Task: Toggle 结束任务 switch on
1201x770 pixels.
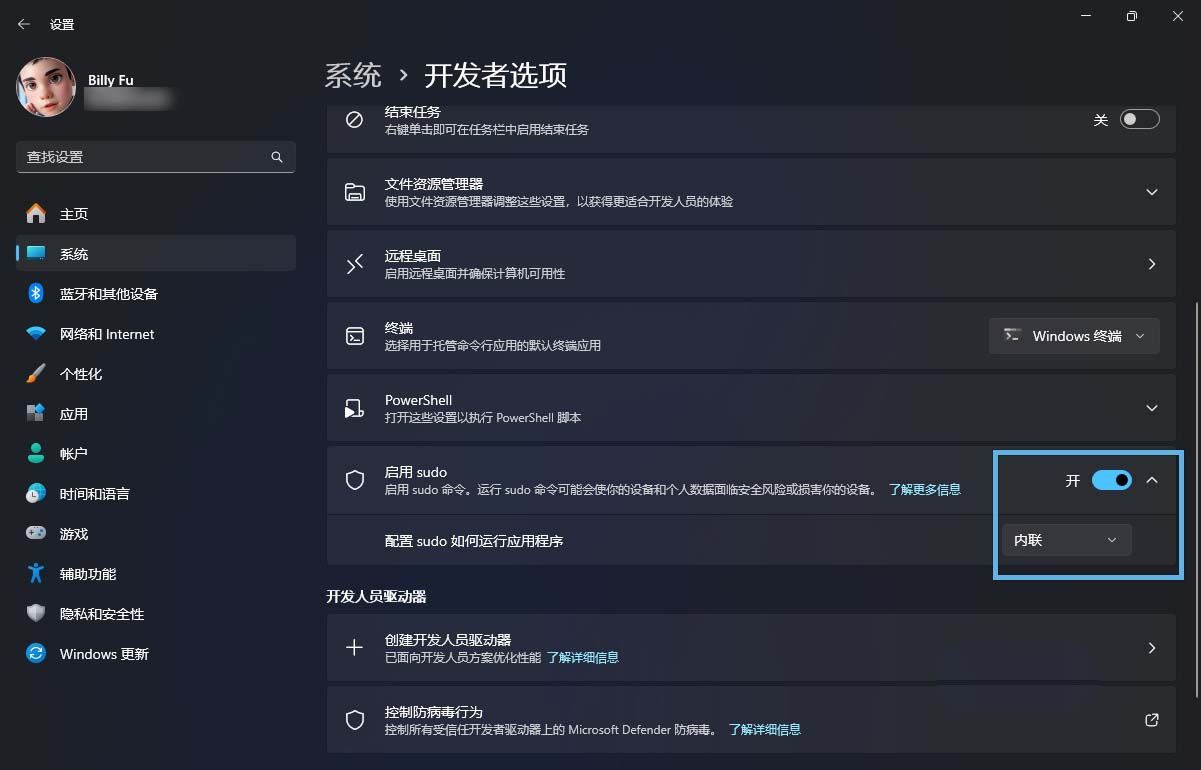Action: click(x=1138, y=118)
